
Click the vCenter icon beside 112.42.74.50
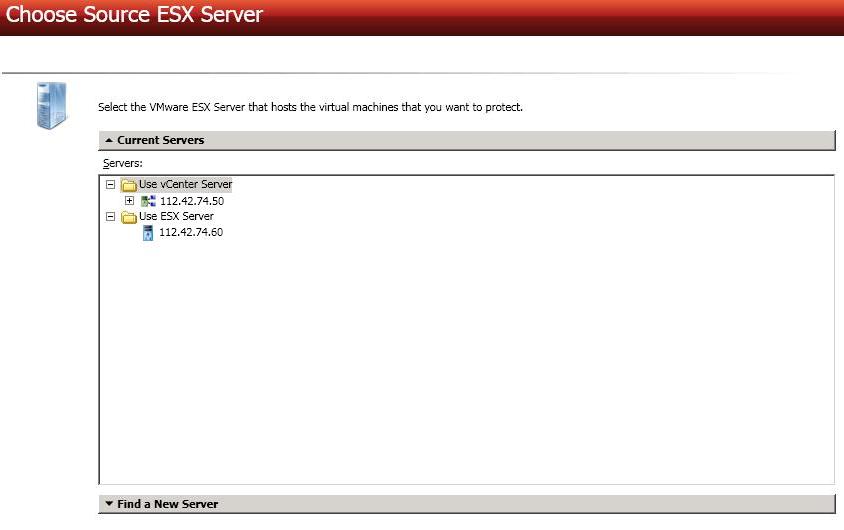coord(148,201)
